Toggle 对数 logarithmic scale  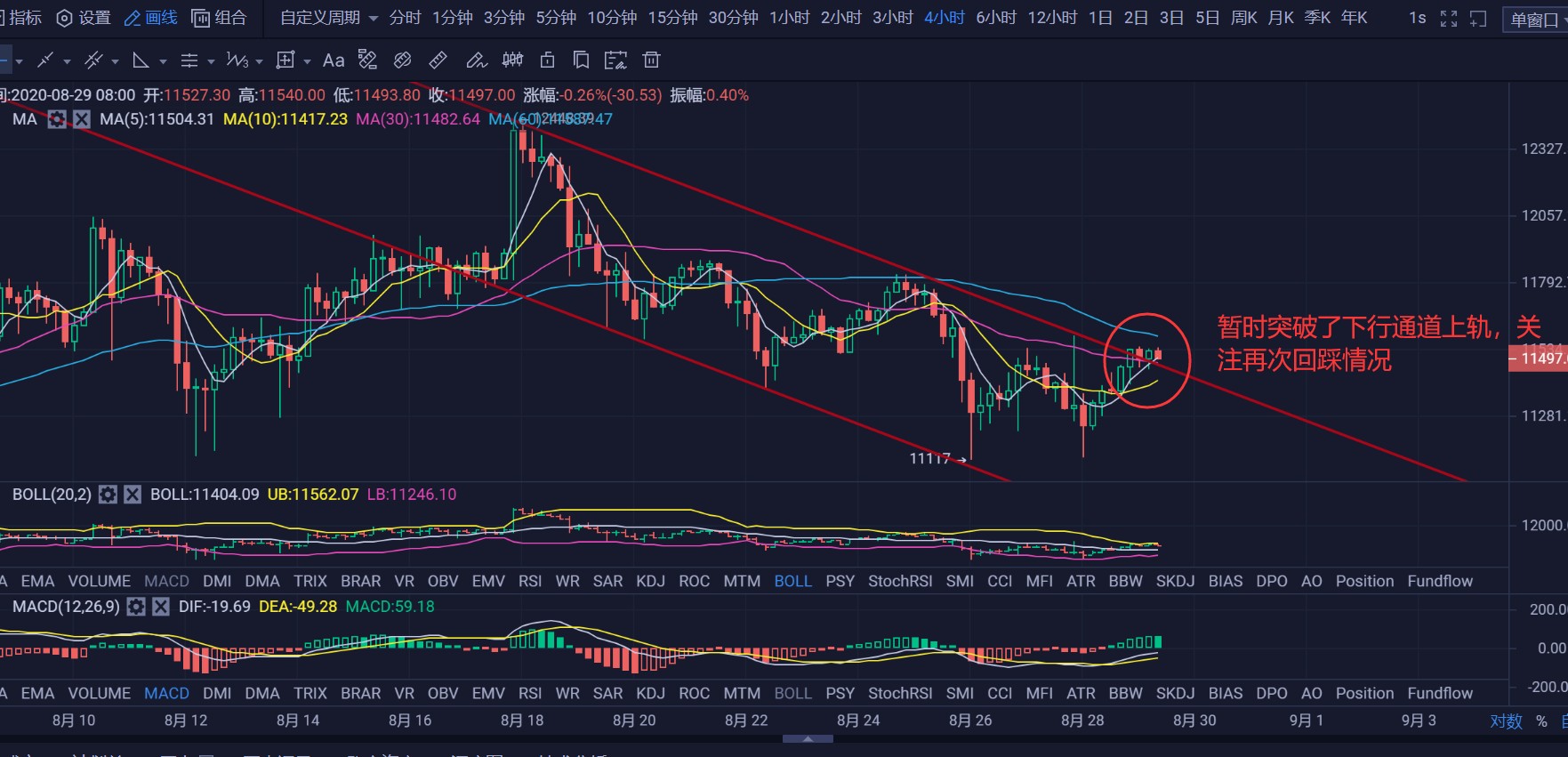click(x=1507, y=721)
